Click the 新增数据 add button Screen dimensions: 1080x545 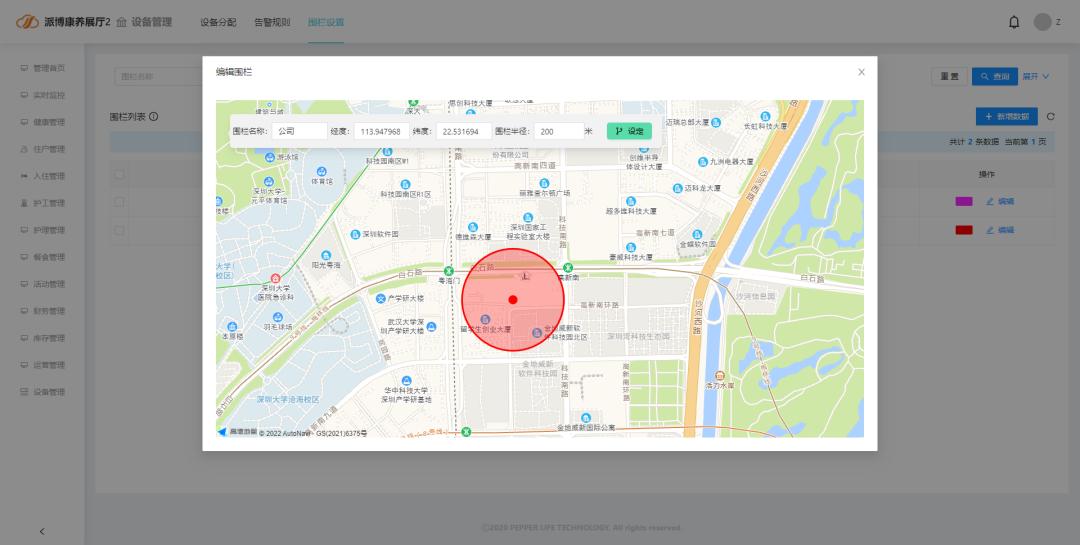[1007, 116]
